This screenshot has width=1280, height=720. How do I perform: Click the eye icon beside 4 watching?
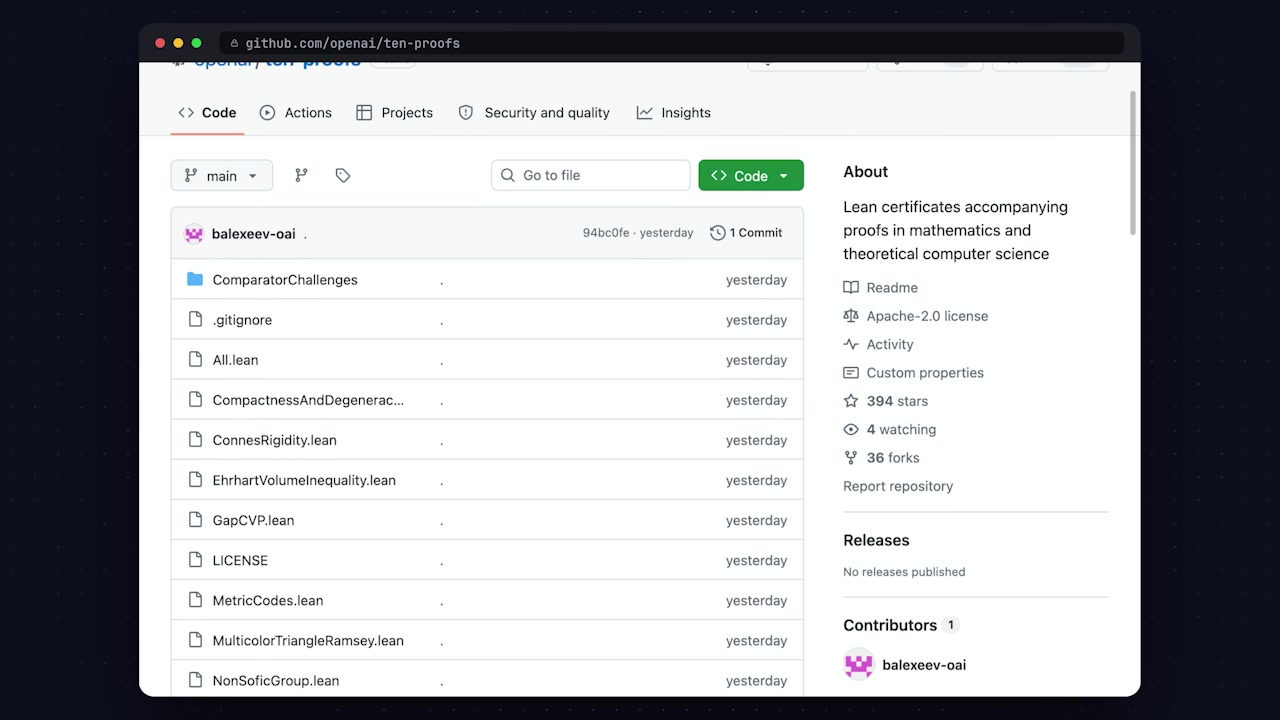pyautogui.click(x=851, y=429)
